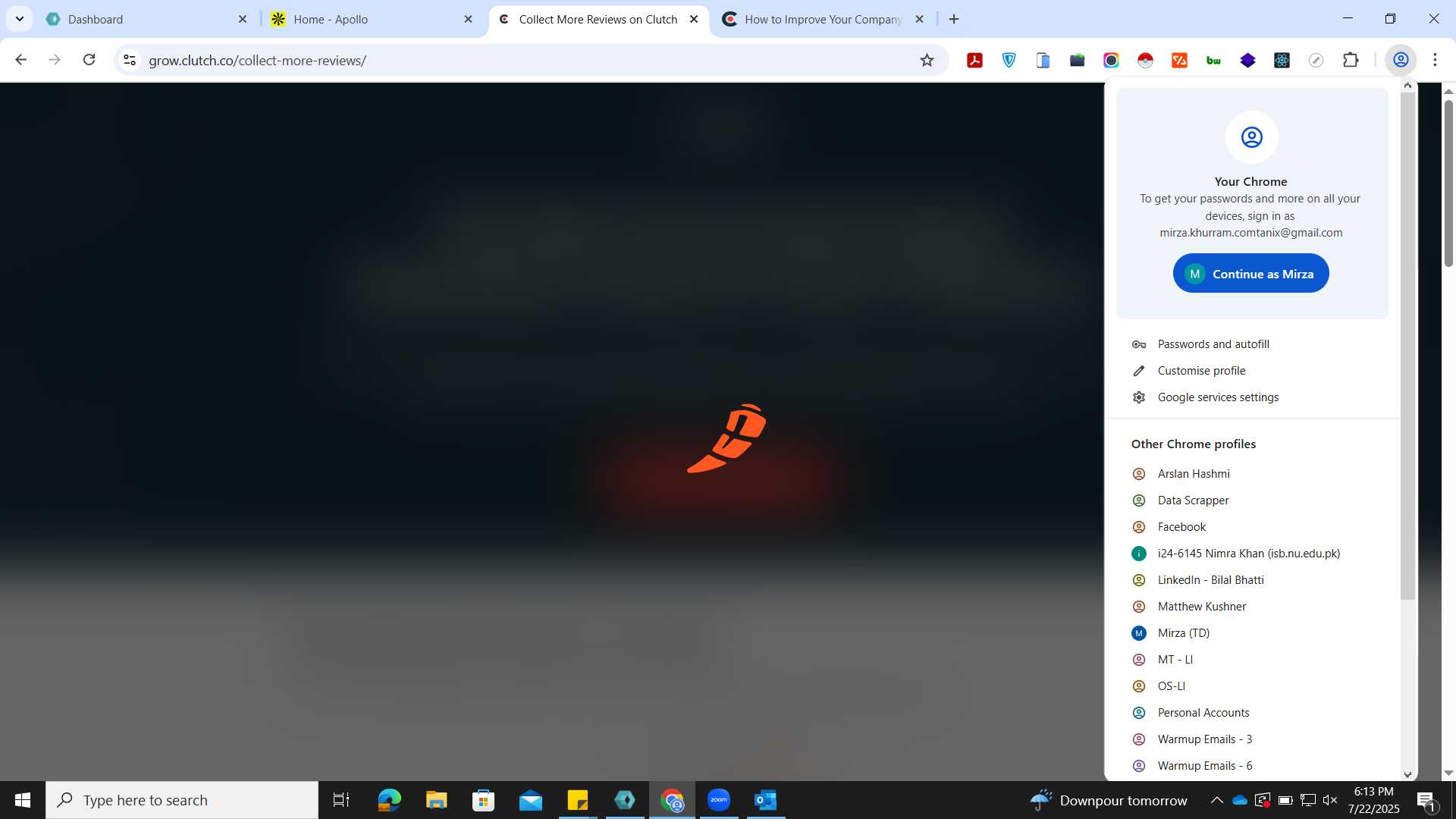Screen dimensions: 1456x819
Task: Close the Collect More Reviews tab
Action: point(694,19)
